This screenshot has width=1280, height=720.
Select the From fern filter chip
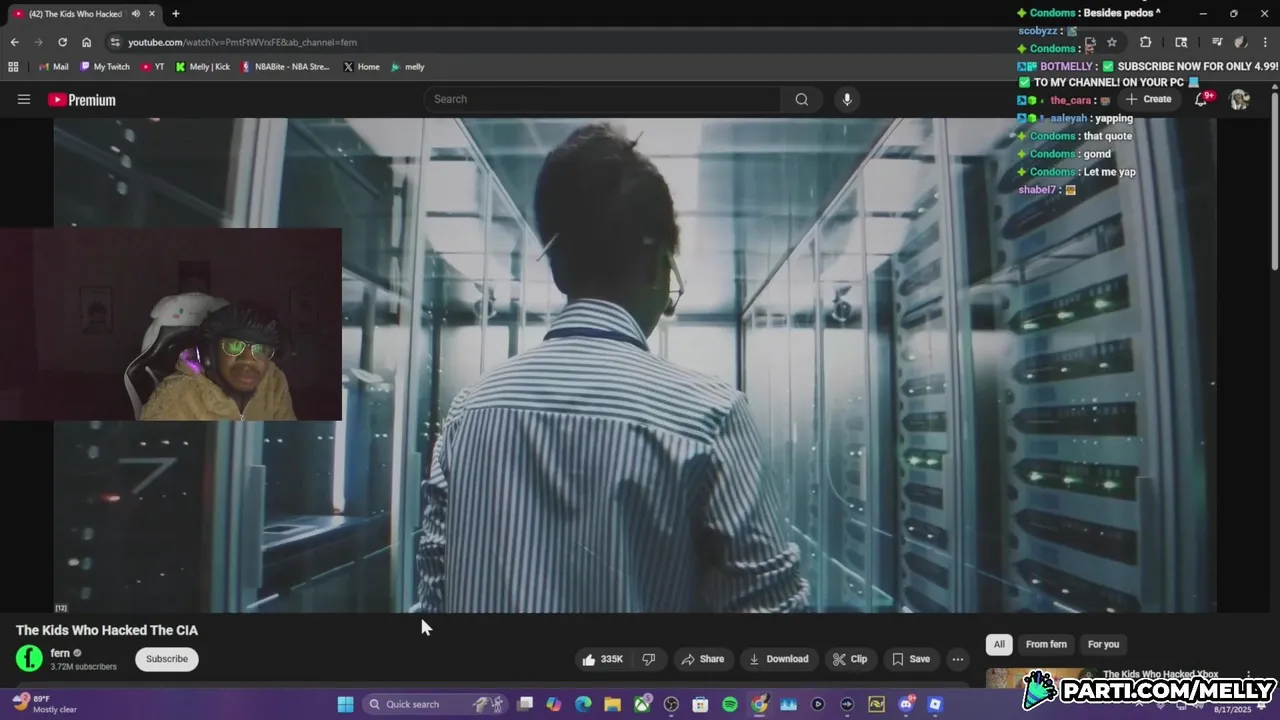click(x=1046, y=644)
